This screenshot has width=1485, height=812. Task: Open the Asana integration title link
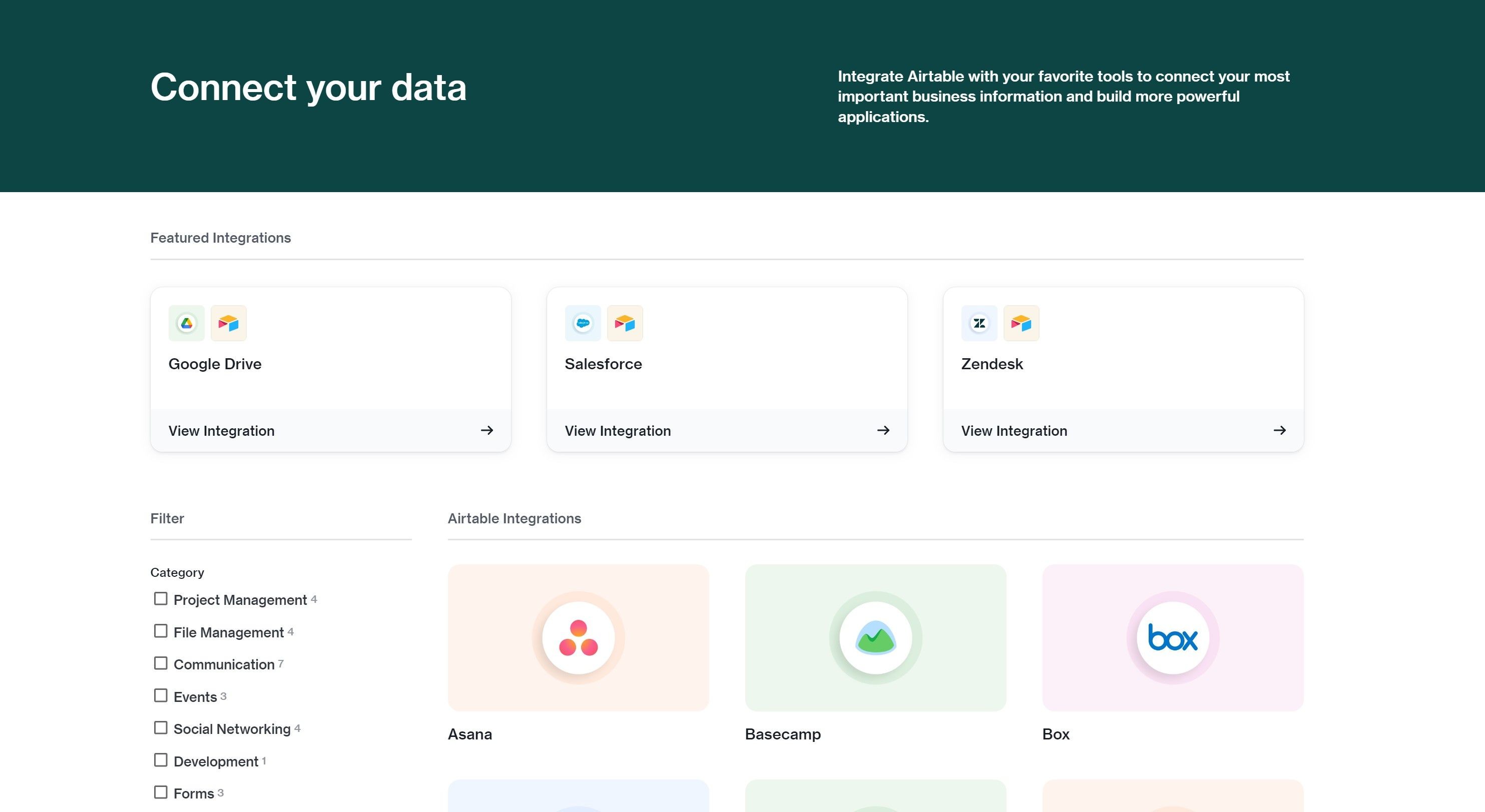click(x=470, y=734)
